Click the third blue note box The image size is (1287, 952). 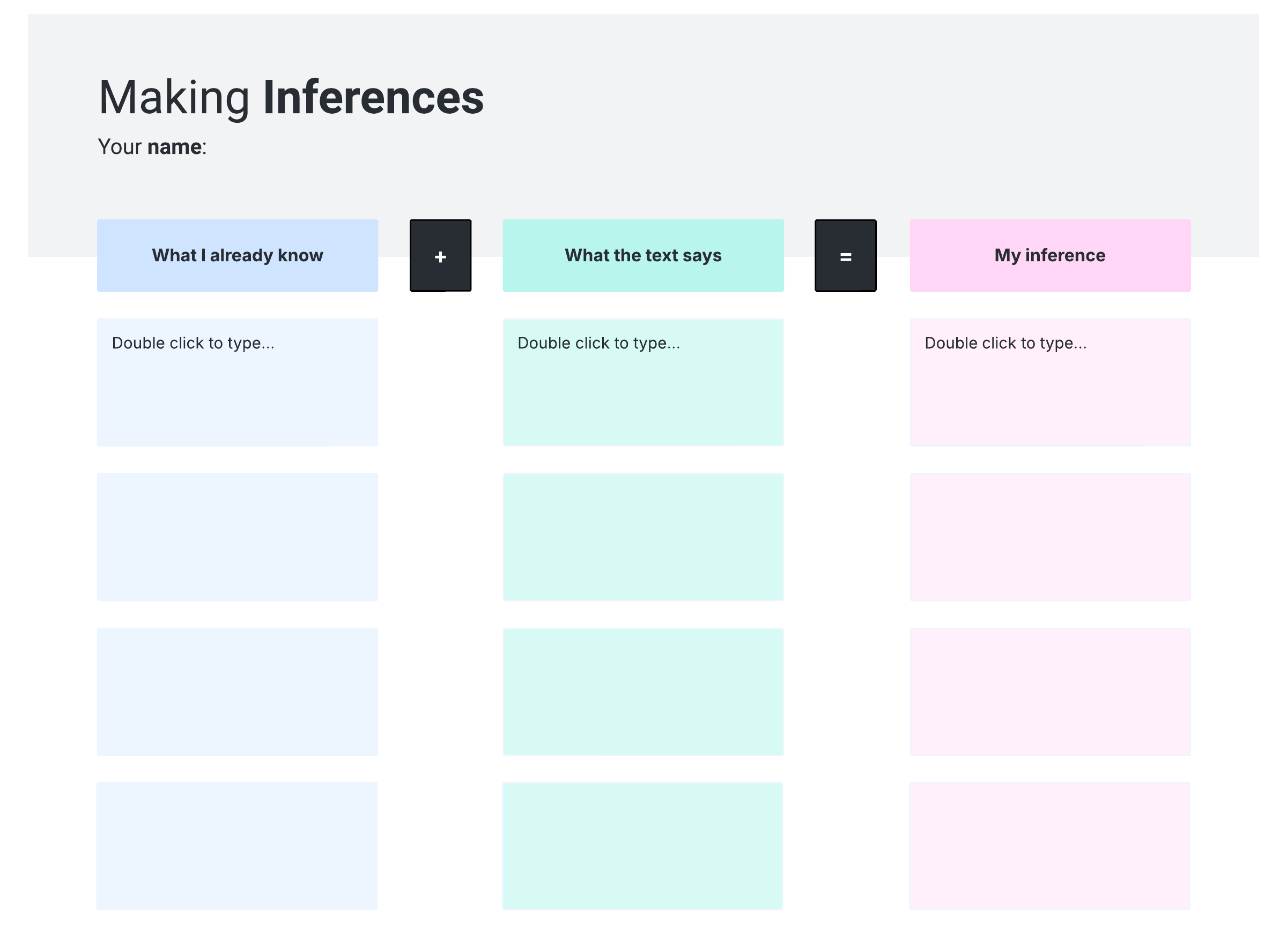click(238, 691)
